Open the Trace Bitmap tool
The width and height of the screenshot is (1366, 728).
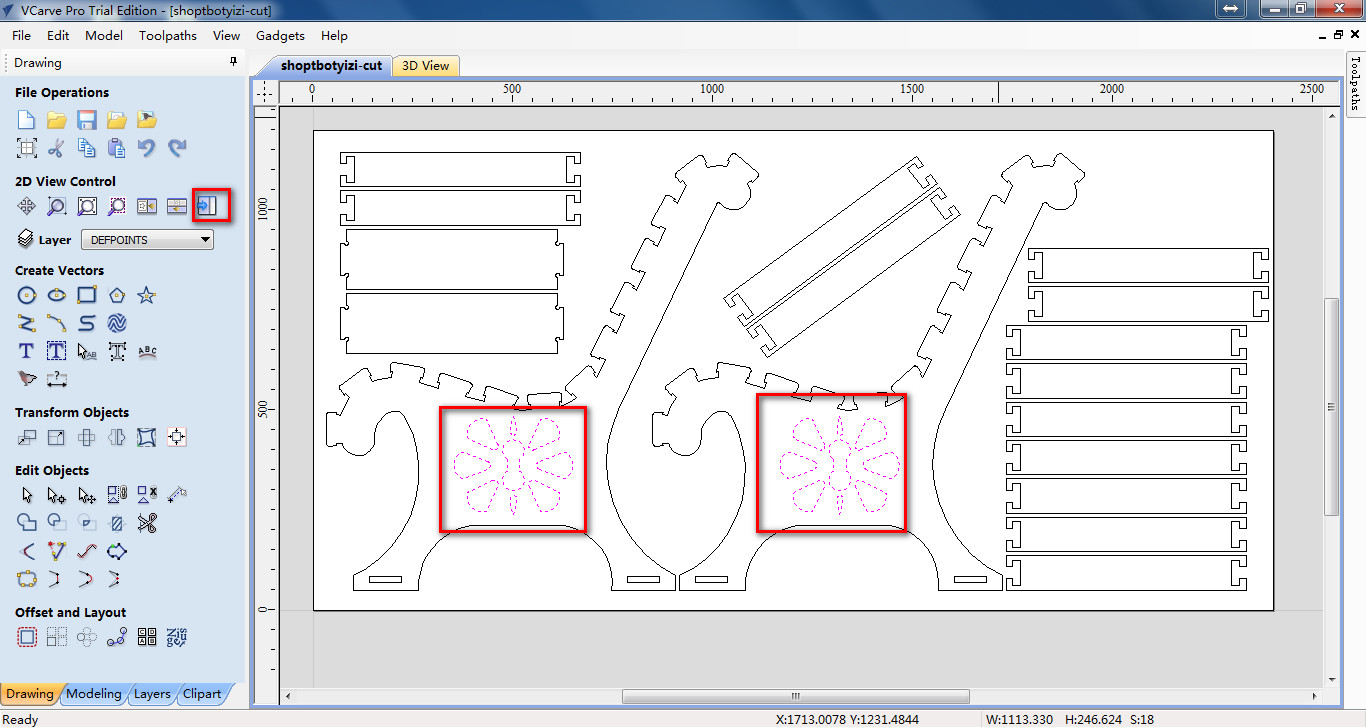27,379
